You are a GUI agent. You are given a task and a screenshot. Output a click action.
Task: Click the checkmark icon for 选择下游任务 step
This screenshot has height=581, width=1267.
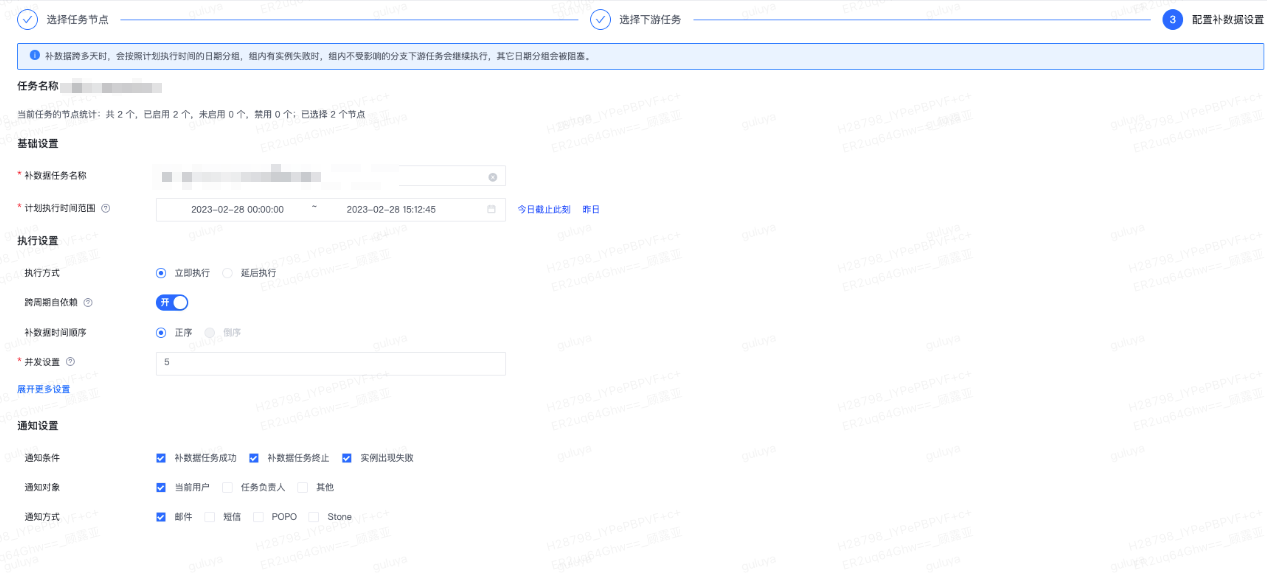point(600,19)
